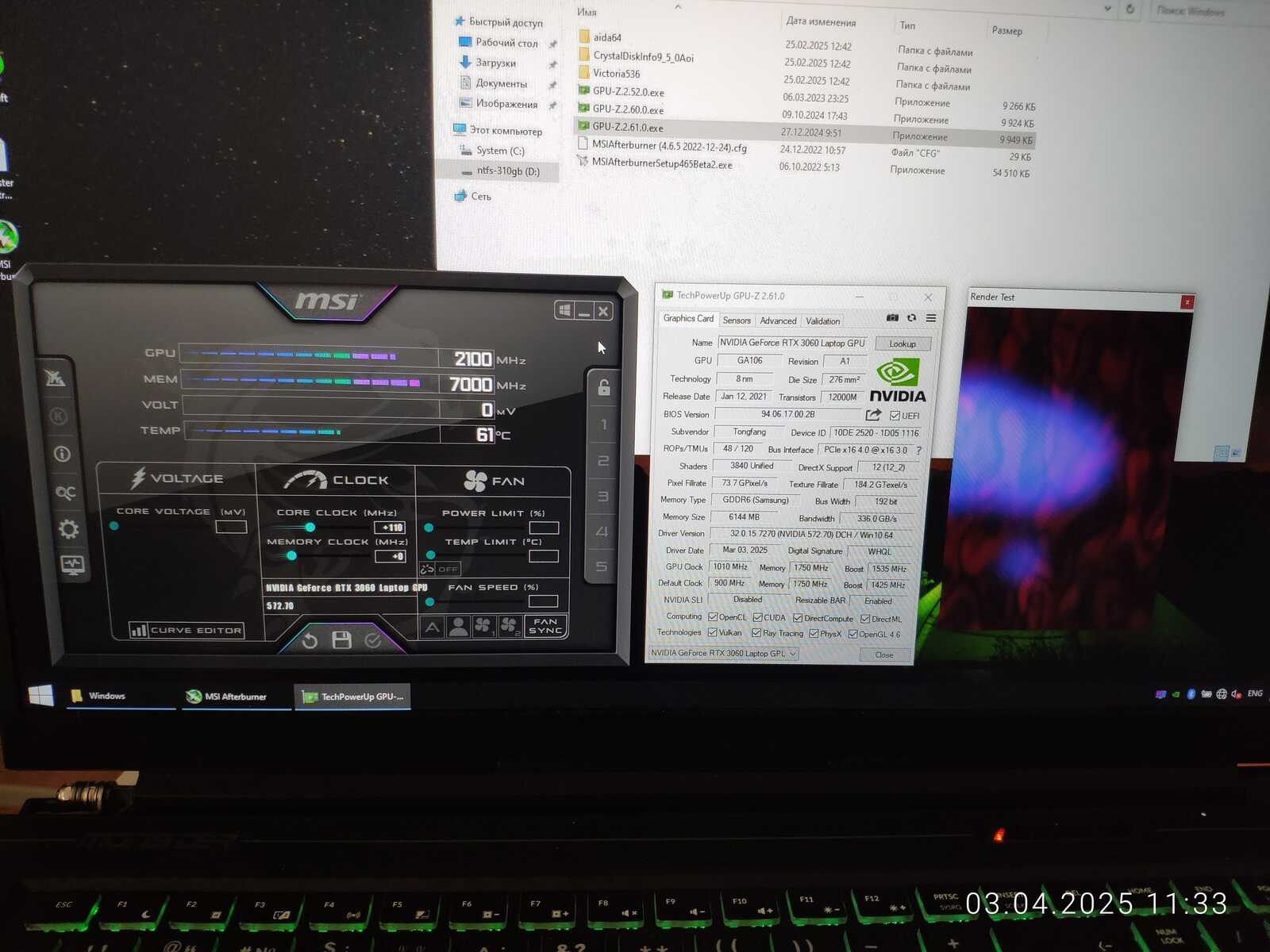Open Afterburner settings gear
The image size is (1270, 952).
[69, 529]
